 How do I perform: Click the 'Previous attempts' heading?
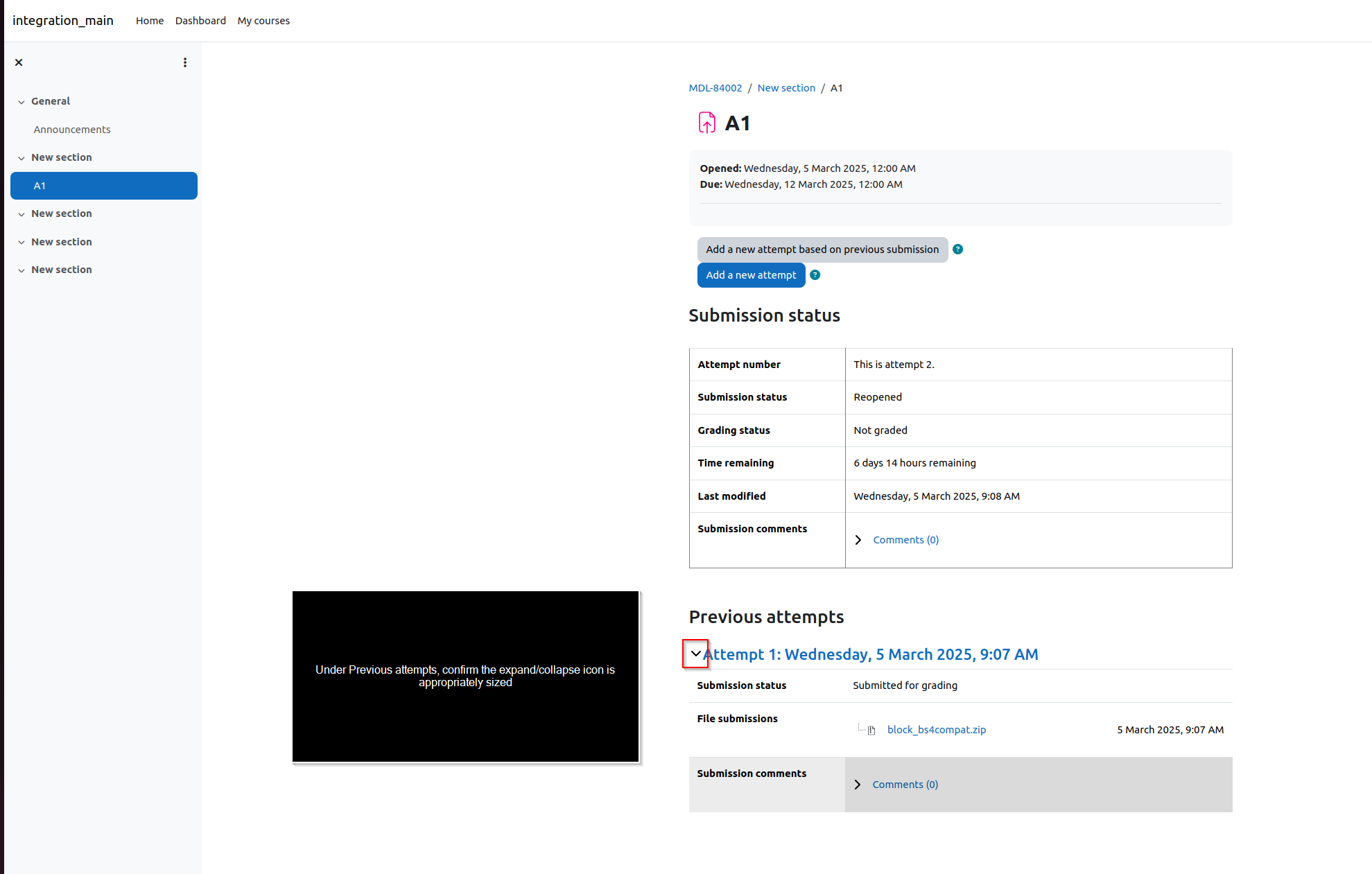(x=766, y=617)
